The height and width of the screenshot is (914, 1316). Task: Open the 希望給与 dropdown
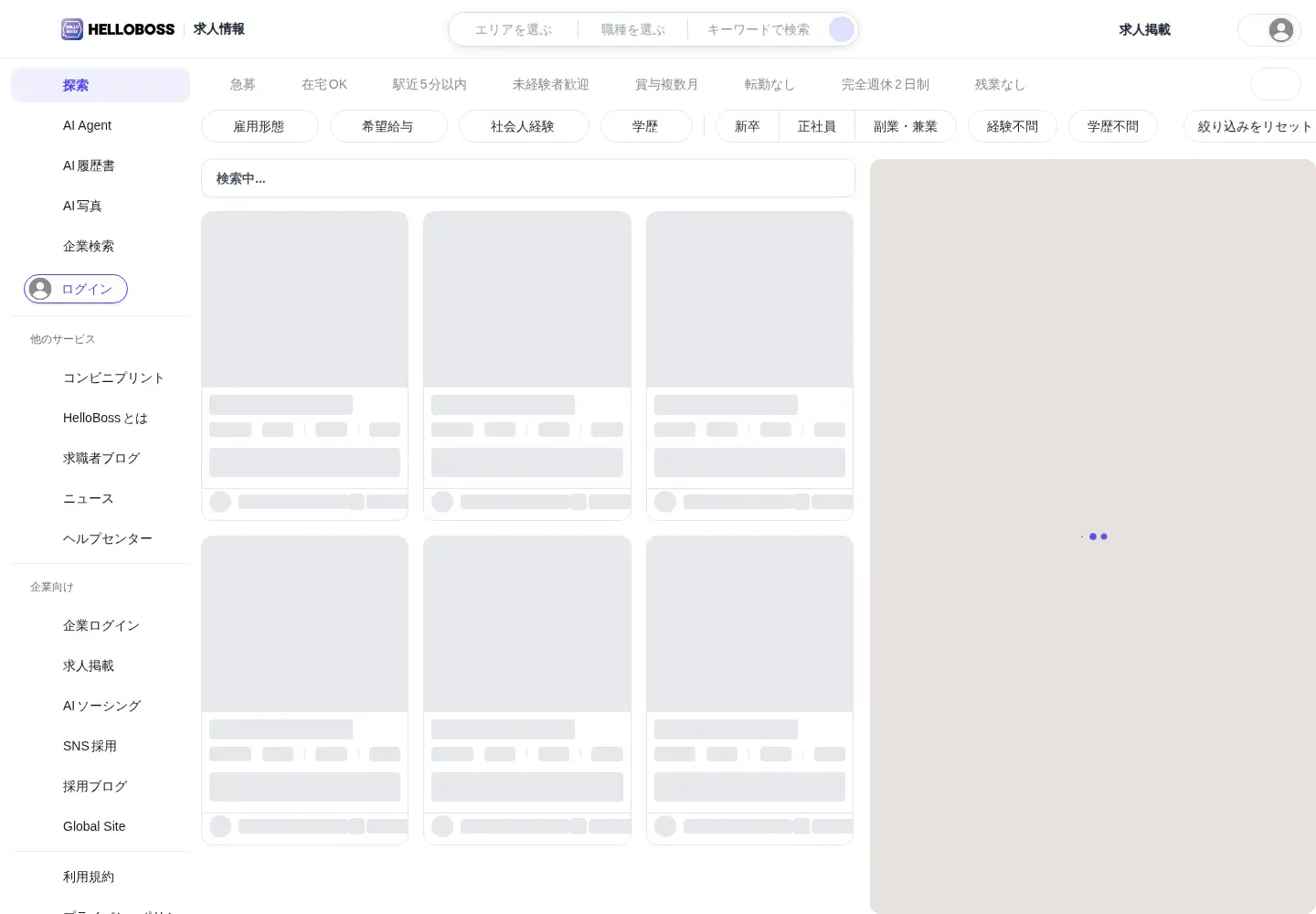click(x=388, y=126)
